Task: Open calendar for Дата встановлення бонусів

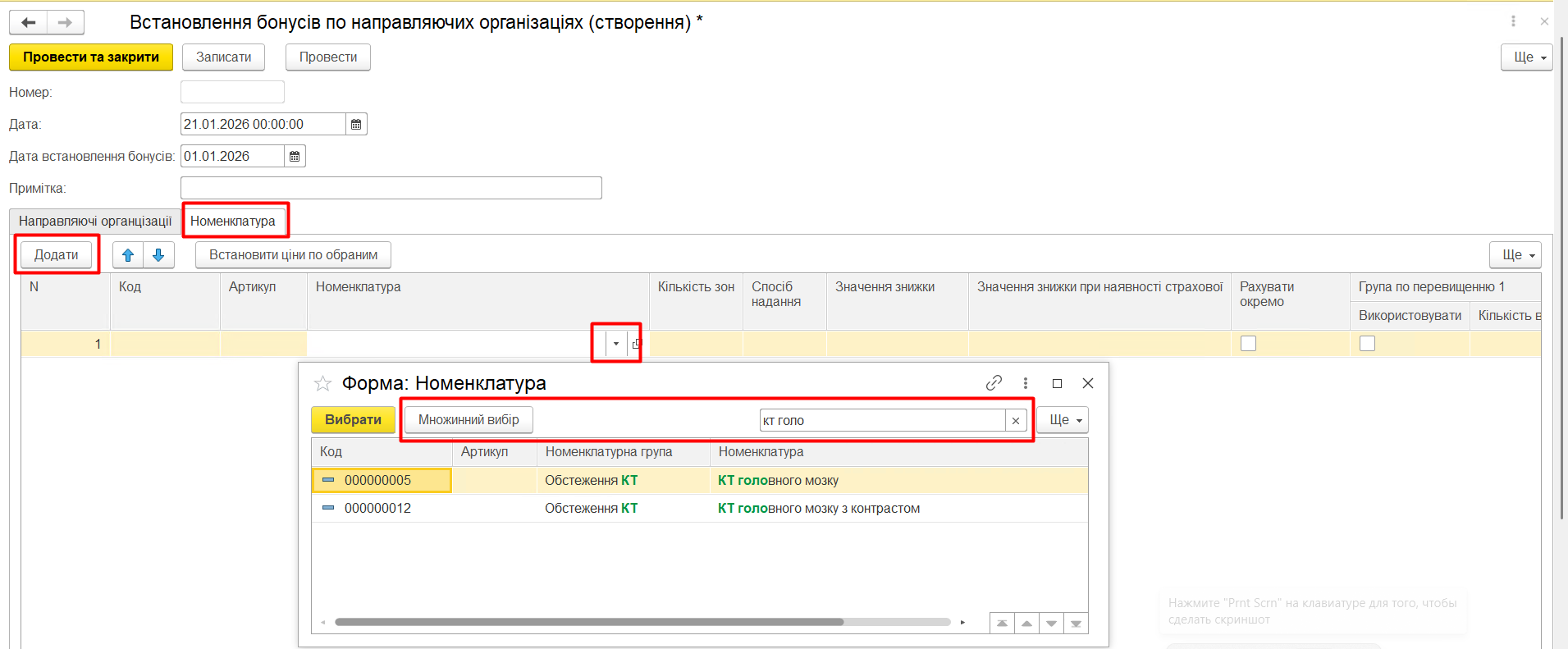Action: click(x=295, y=156)
